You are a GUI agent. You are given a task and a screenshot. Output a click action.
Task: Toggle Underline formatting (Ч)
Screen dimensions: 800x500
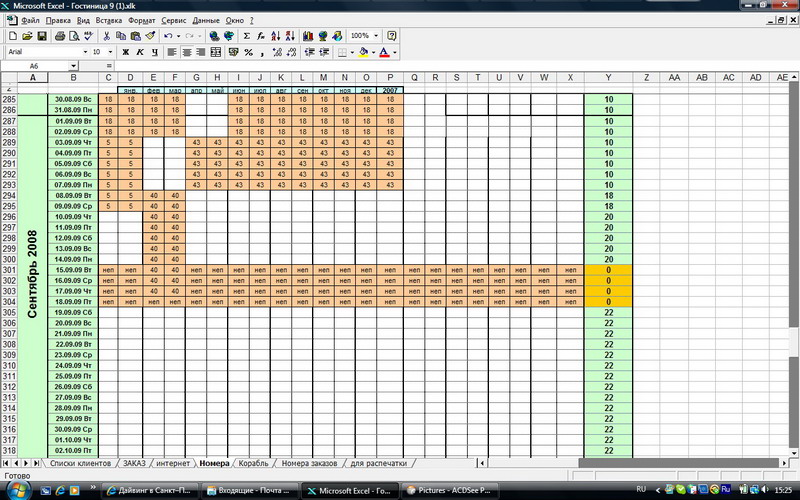[154, 52]
